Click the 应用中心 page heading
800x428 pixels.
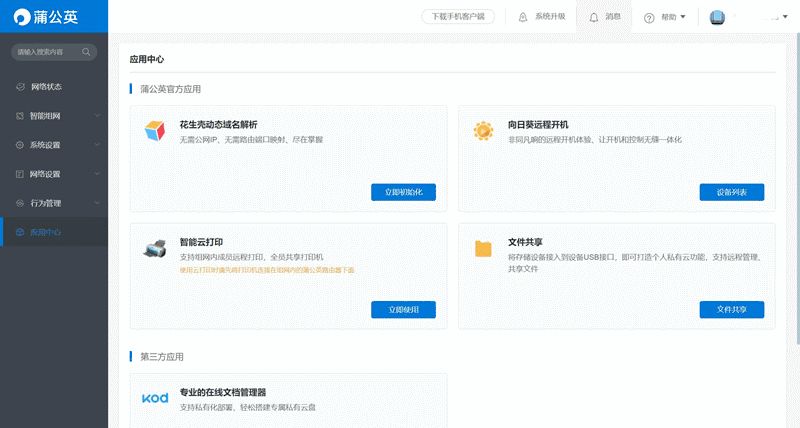tap(147, 59)
